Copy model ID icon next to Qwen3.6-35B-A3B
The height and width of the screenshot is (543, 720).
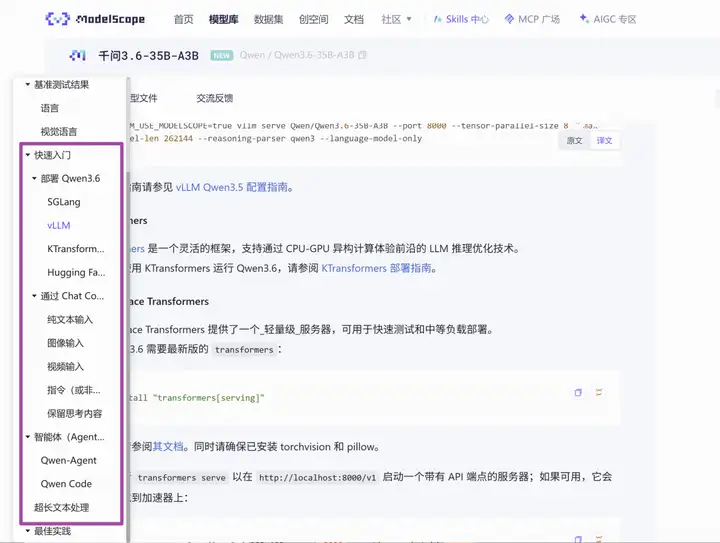[x=362, y=55]
